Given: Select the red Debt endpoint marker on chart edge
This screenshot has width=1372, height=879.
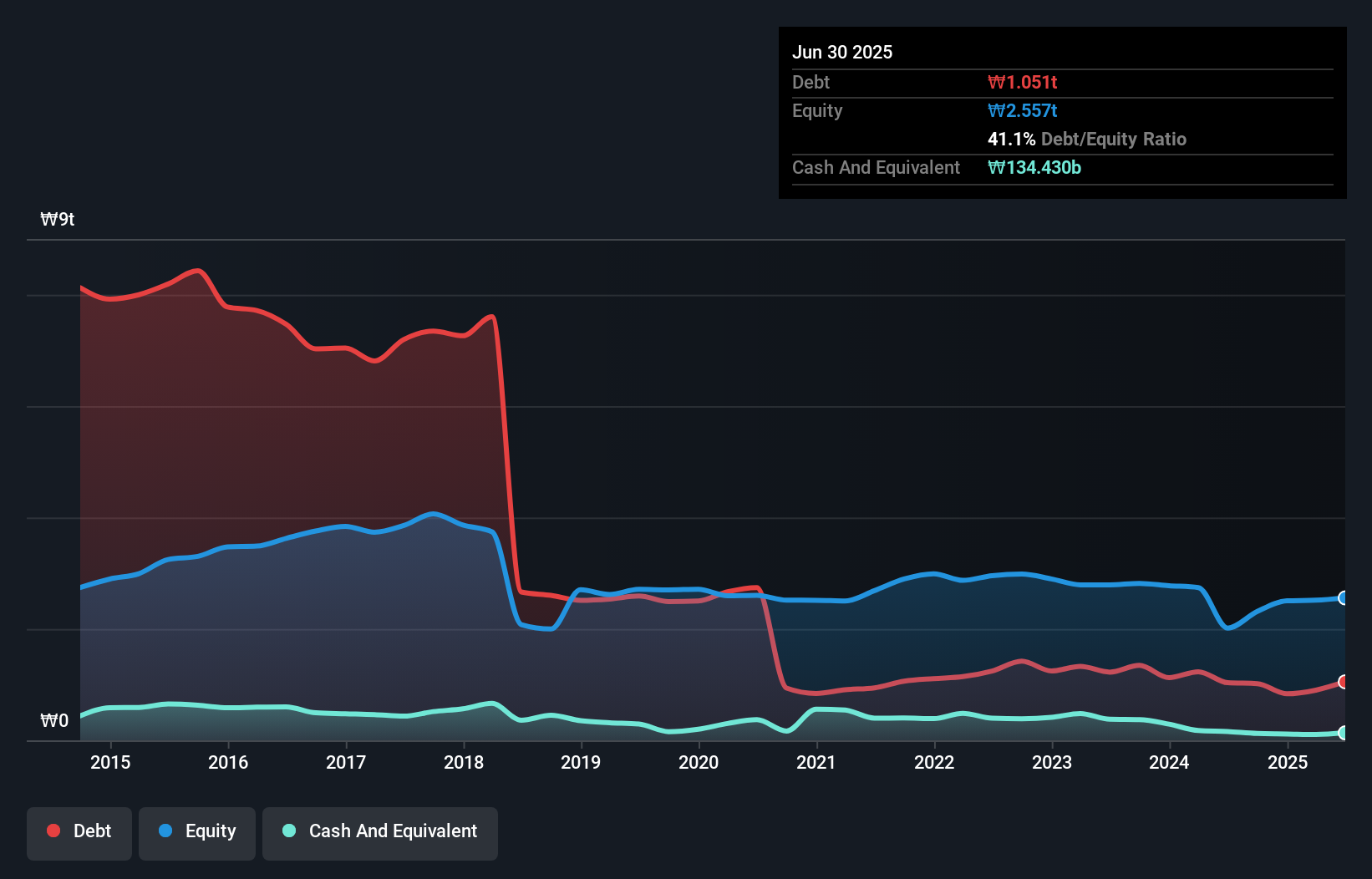Looking at the screenshot, I should [x=1343, y=683].
